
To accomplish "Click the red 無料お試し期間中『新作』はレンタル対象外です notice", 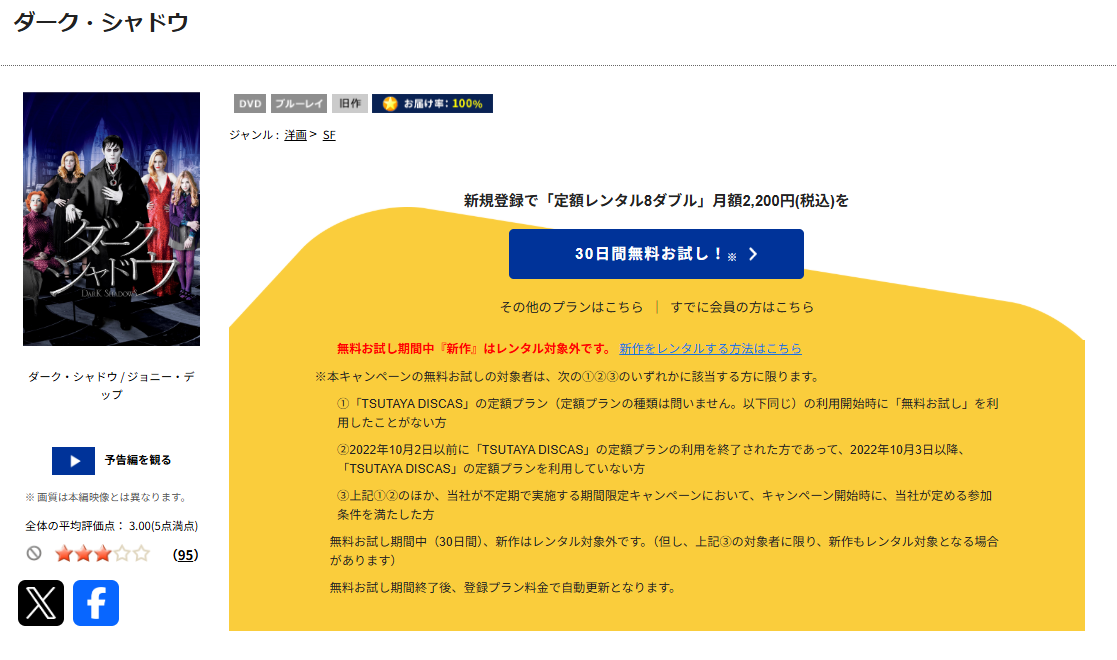I will [x=474, y=349].
